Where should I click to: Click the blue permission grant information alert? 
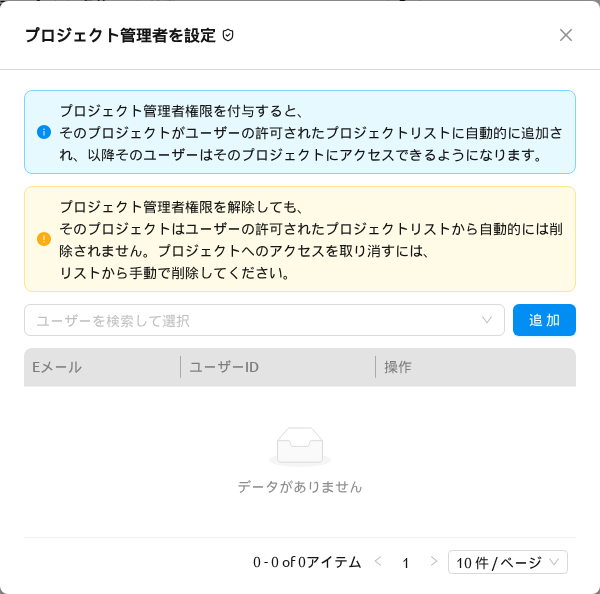(300, 132)
